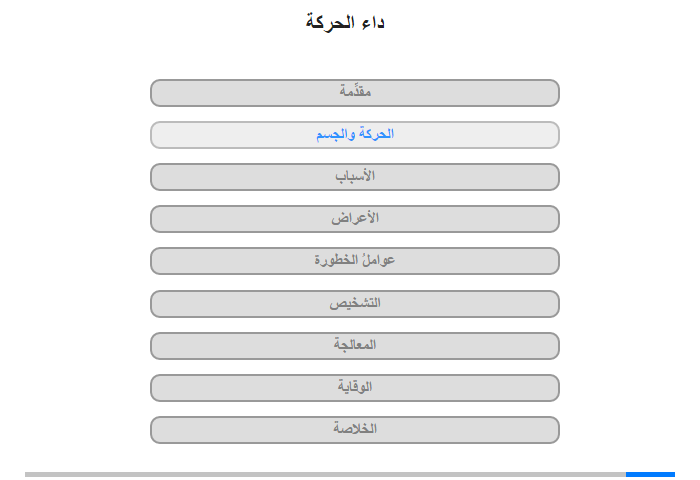Open the Prevention menu entry

[355, 388]
